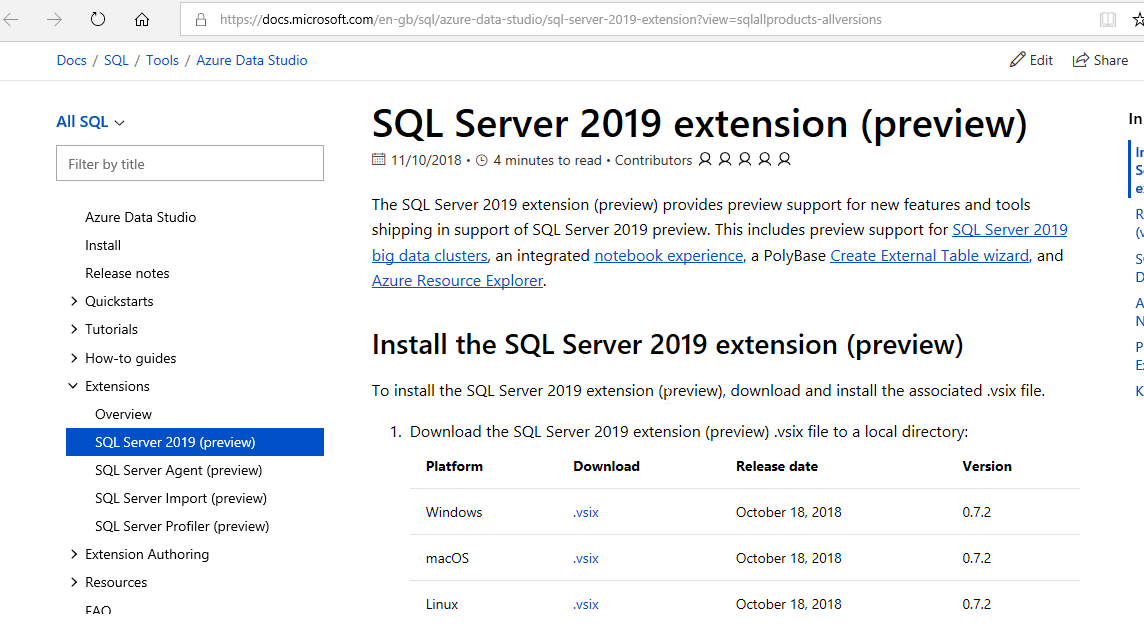Image resolution: width=1144 pixels, height=638 pixels.
Task: Collapse the Extensions section
Action: [x=74, y=386]
